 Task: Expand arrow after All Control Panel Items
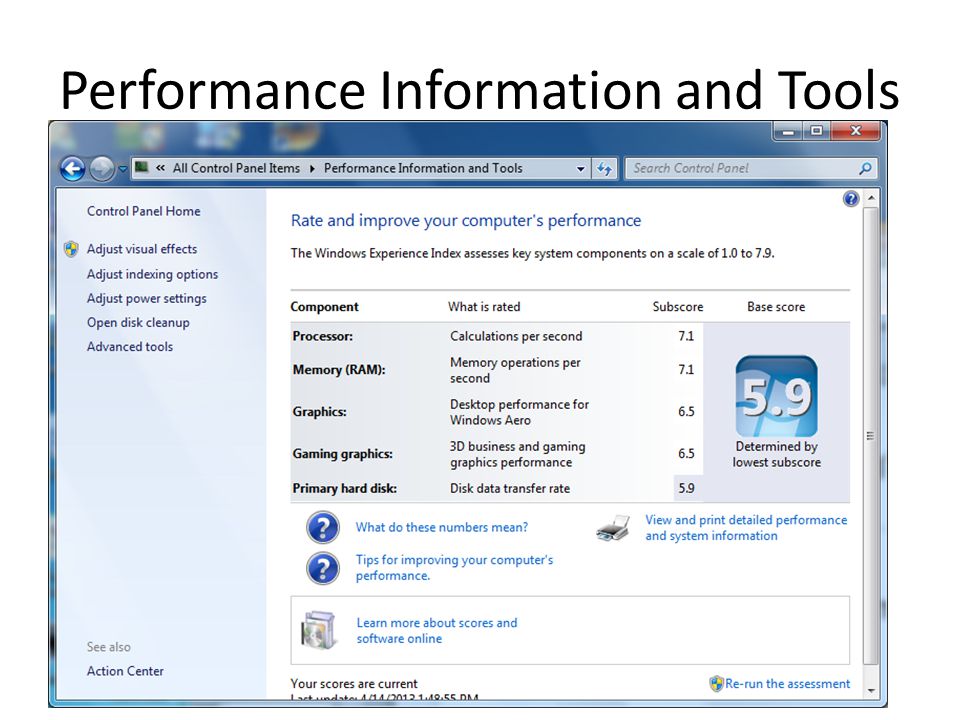[x=312, y=168]
